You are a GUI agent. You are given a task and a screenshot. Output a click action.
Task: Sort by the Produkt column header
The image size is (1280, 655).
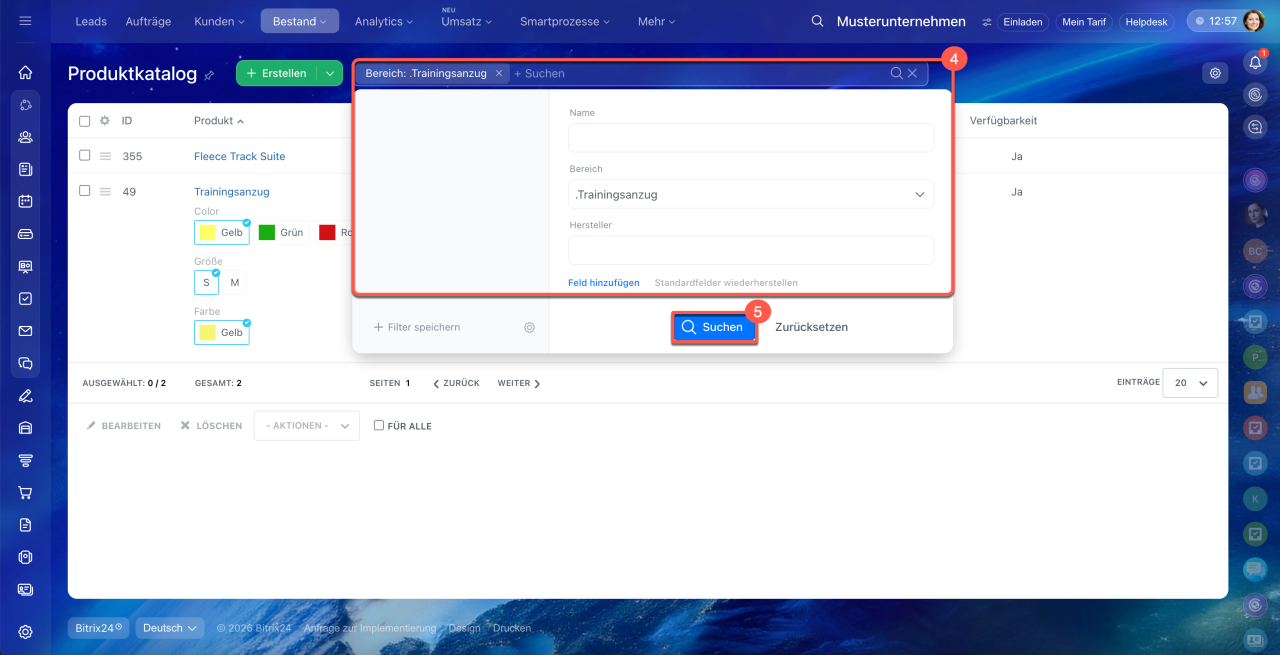tap(219, 121)
